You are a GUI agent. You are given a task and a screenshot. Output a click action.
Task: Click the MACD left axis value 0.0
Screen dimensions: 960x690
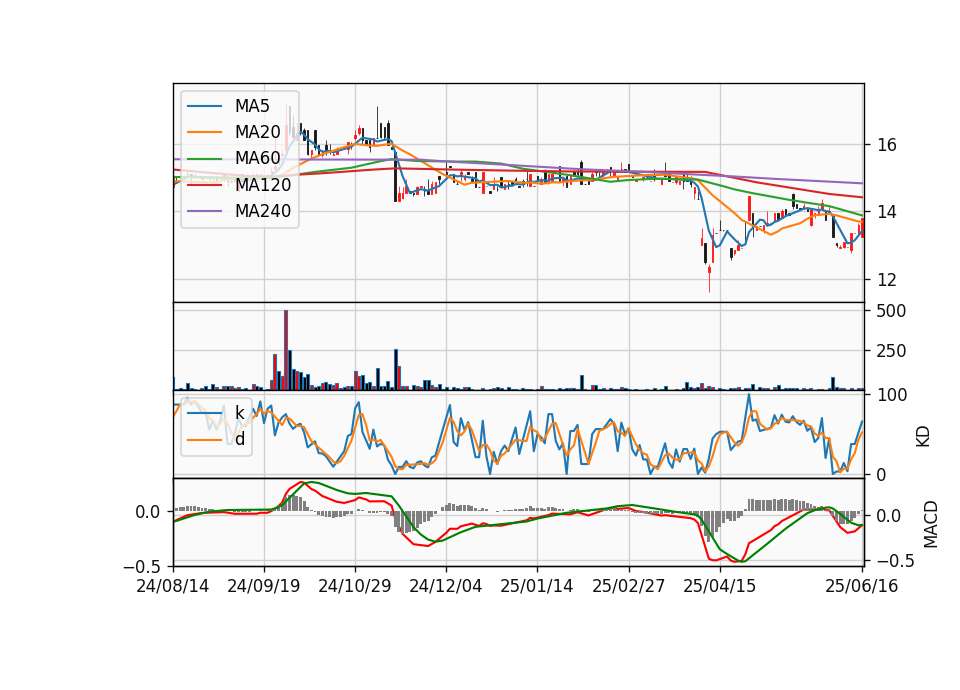pyautogui.click(x=148, y=512)
